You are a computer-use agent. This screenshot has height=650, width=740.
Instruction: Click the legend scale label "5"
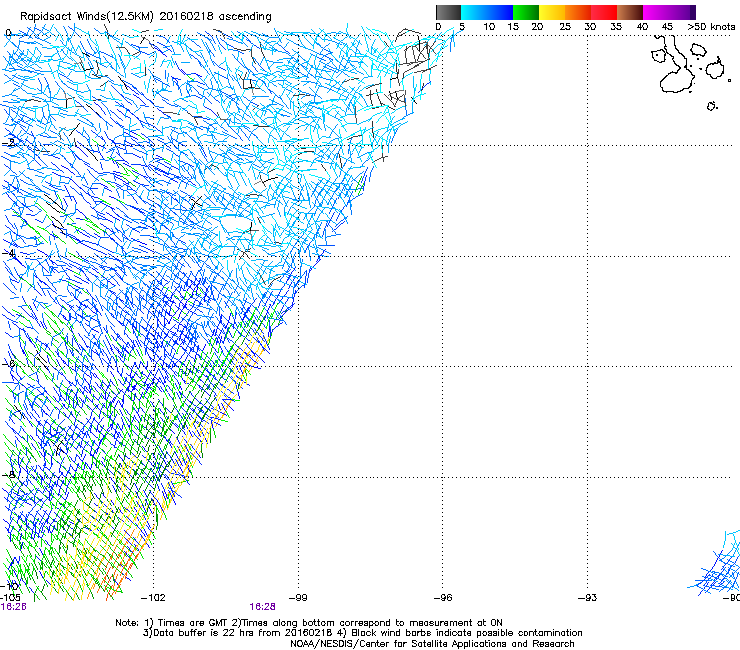click(462, 27)
